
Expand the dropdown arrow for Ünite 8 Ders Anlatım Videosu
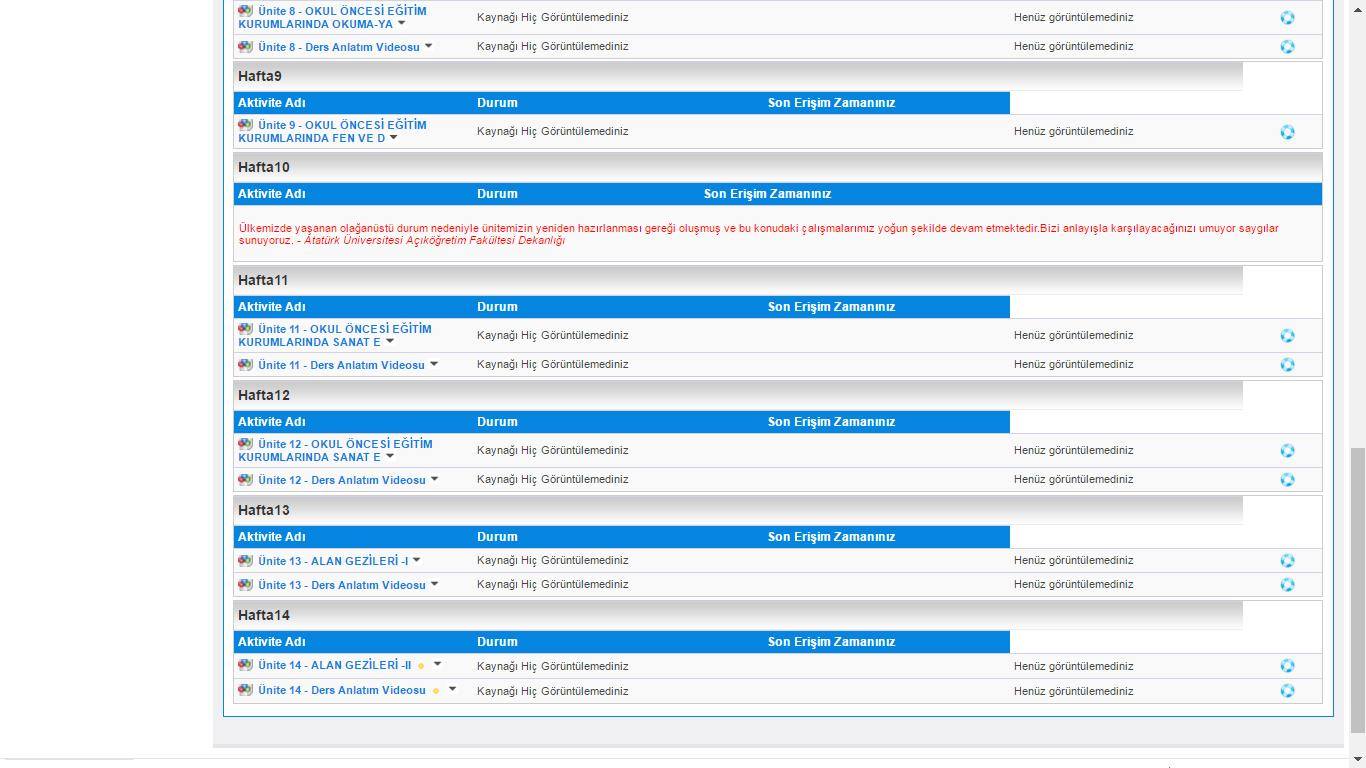click(x=428, y=46)
